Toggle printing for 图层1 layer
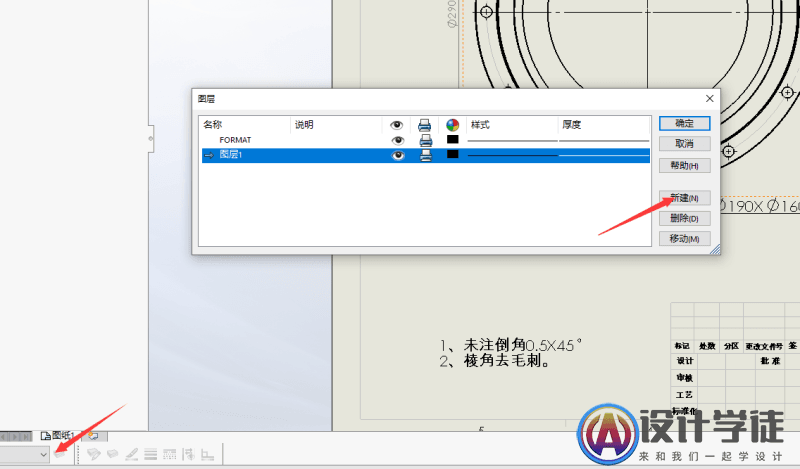 [426, 155]
